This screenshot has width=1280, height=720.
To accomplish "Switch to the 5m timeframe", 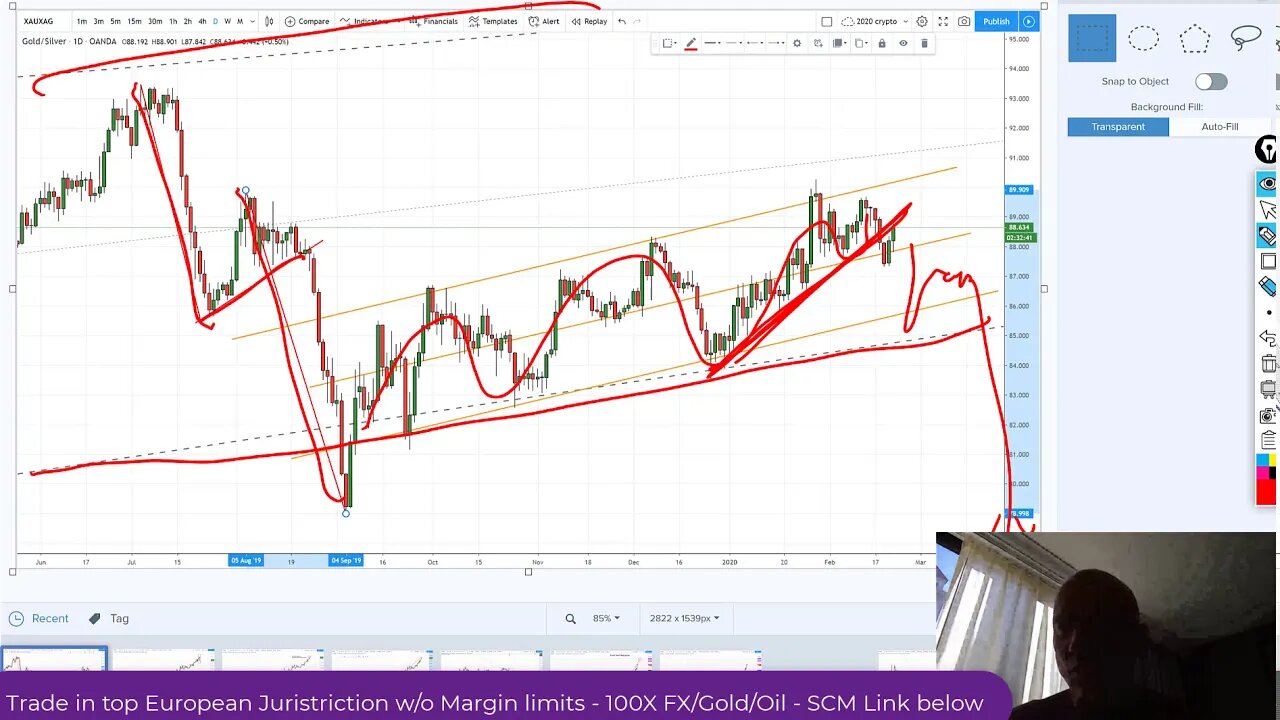I will [x=116, y=21].
